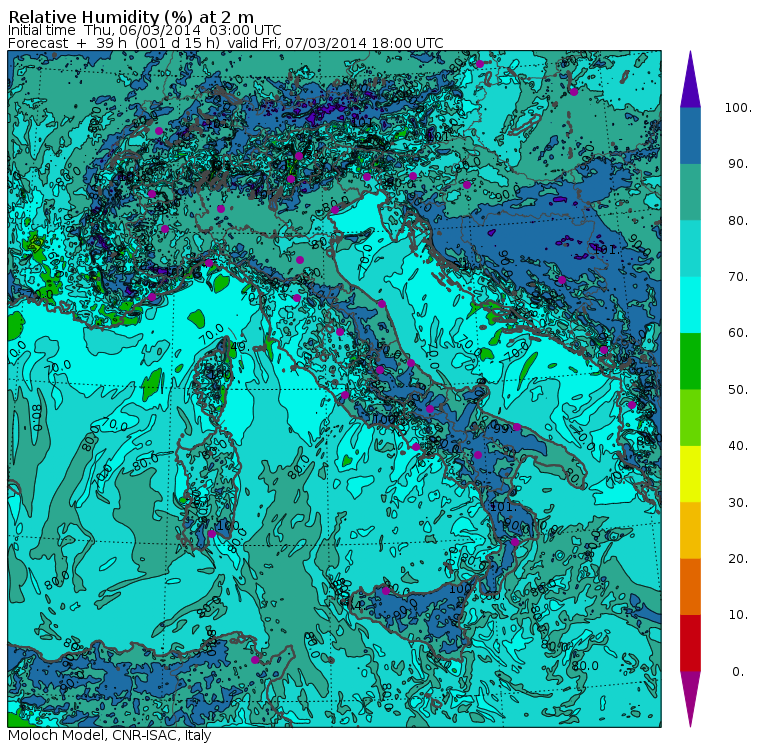The height and width of the screenshot is (749, 760).
Task: Click the dark green 50–60 legend band
Action: (690, 361)
